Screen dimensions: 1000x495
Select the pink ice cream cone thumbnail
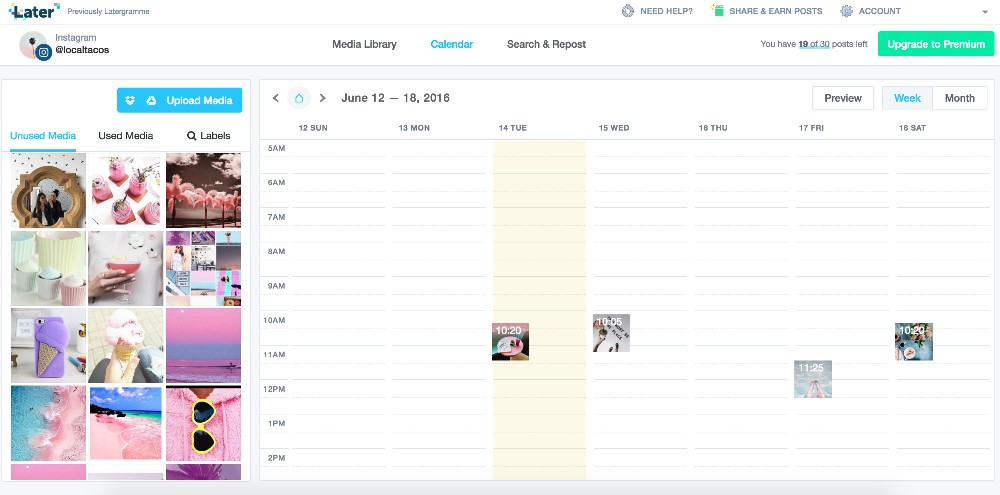[126, 346]
